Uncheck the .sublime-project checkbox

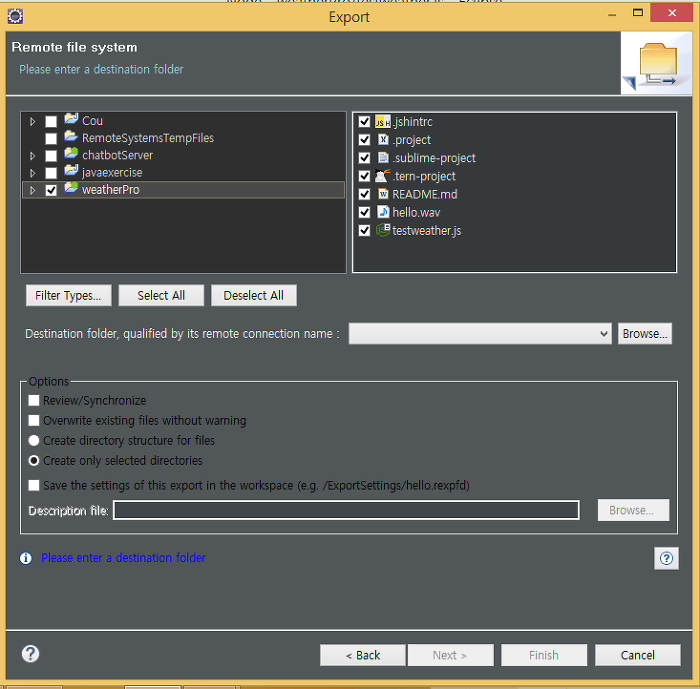click(364, 158)
